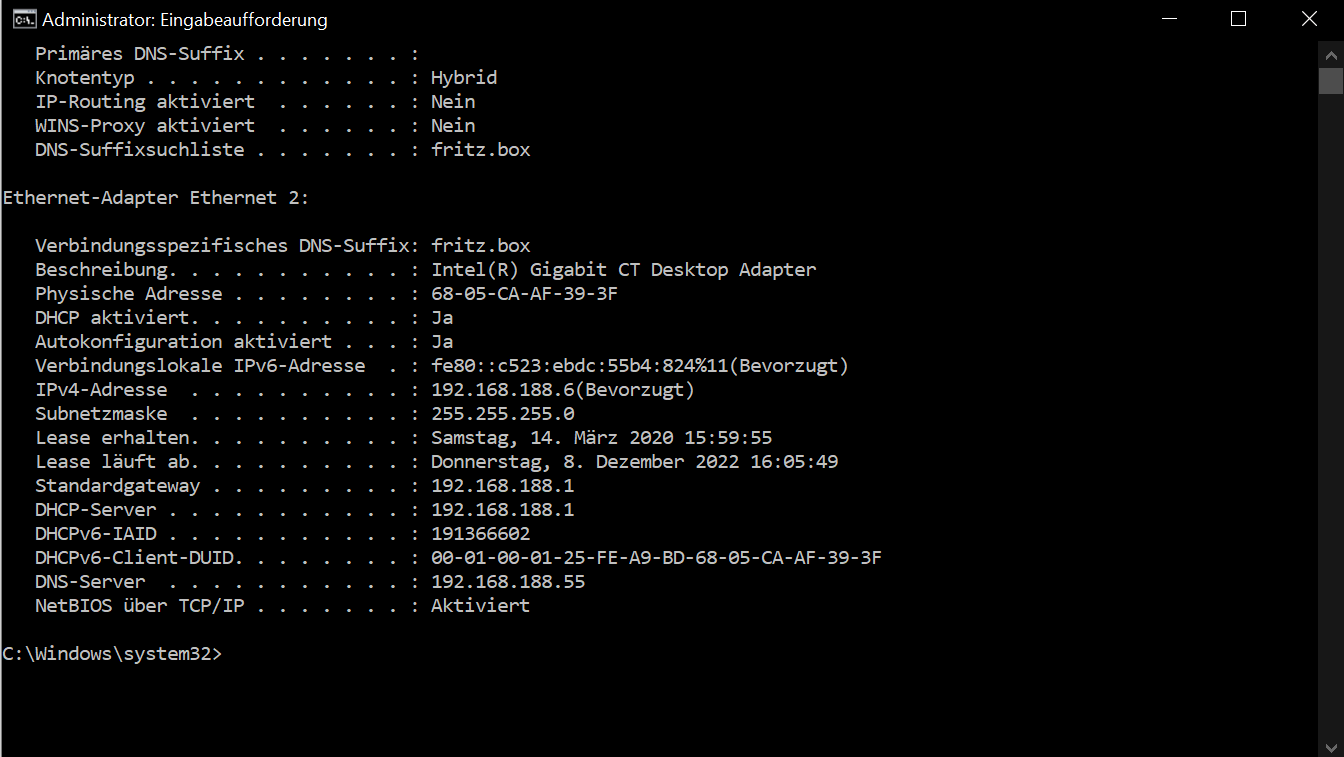Click the Intel(R) Gigabit CT Desktop Adapter text
This screenshot has width=1344, height=757.
tap(624, 270)
